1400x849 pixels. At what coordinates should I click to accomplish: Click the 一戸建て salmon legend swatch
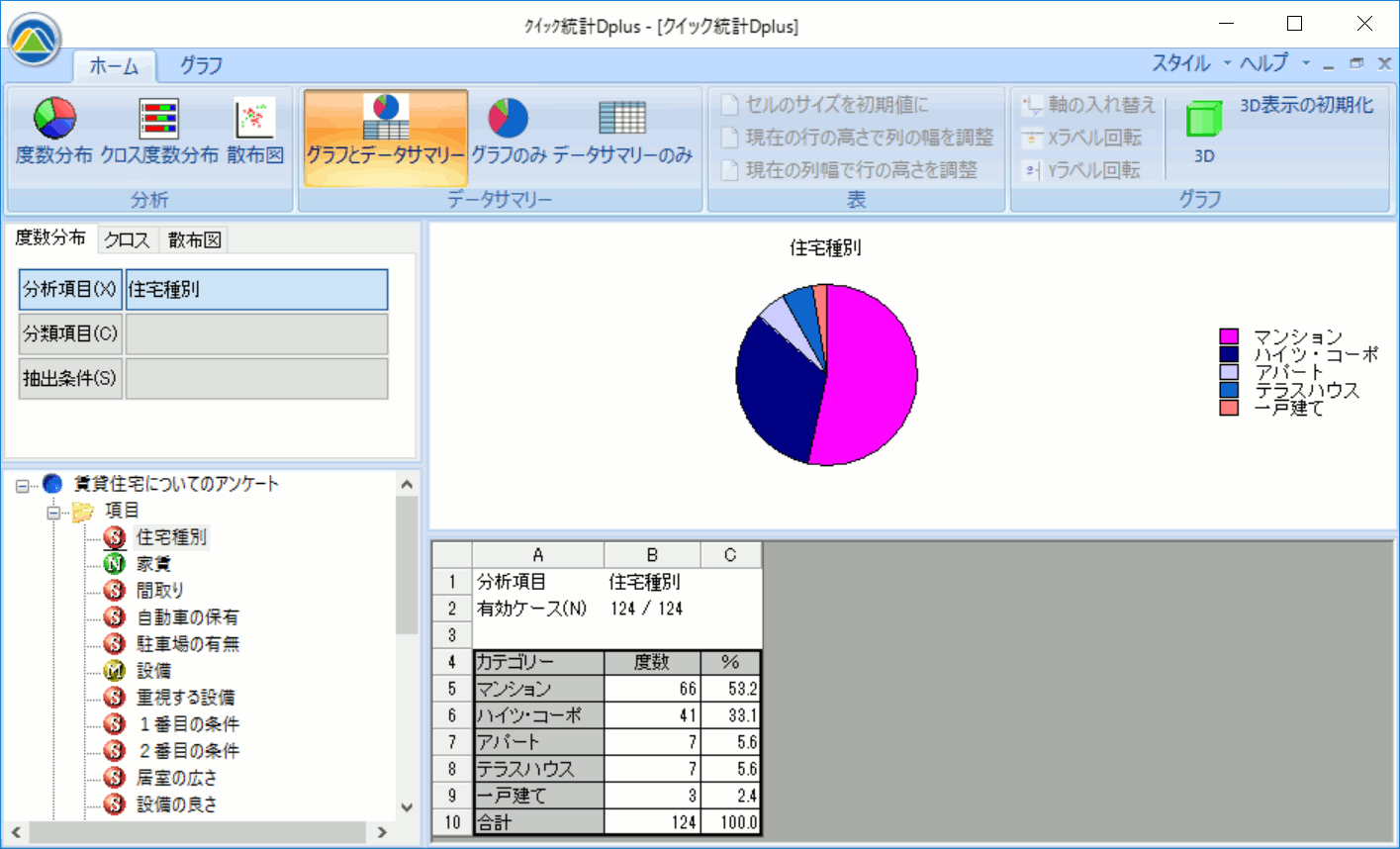(x=1229, y=408)
